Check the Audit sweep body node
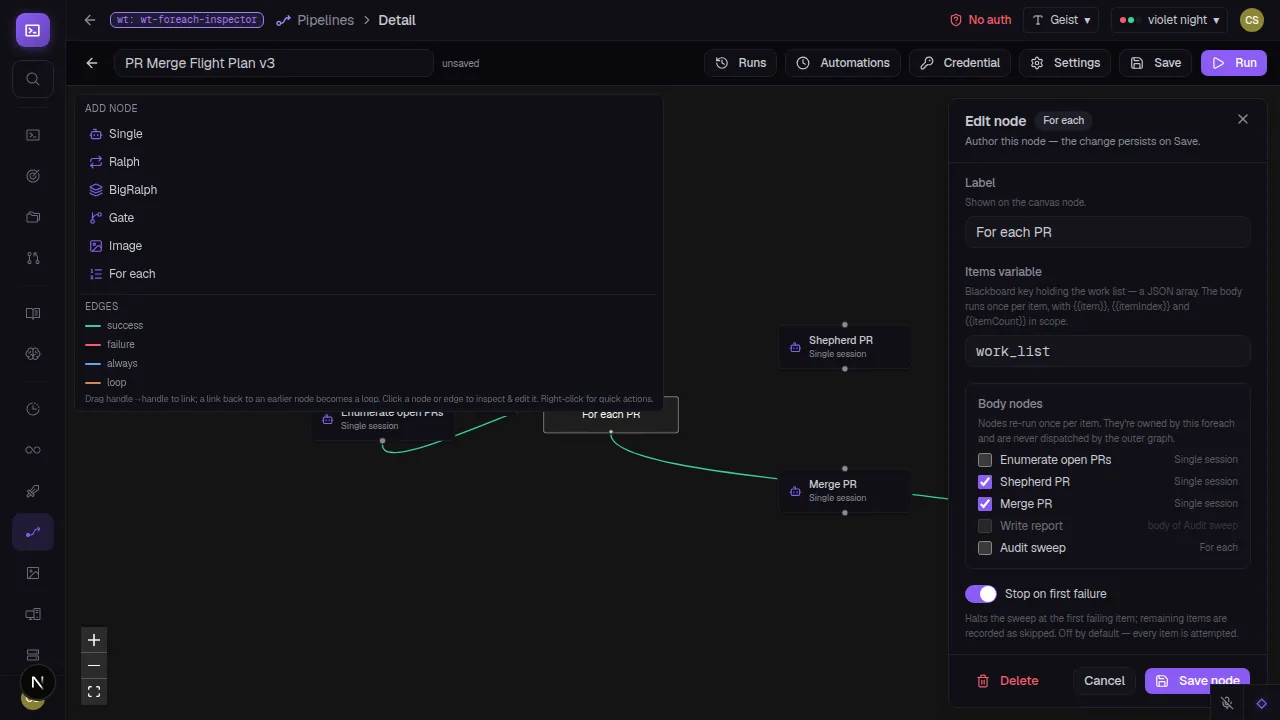 [x=985, y=548]
